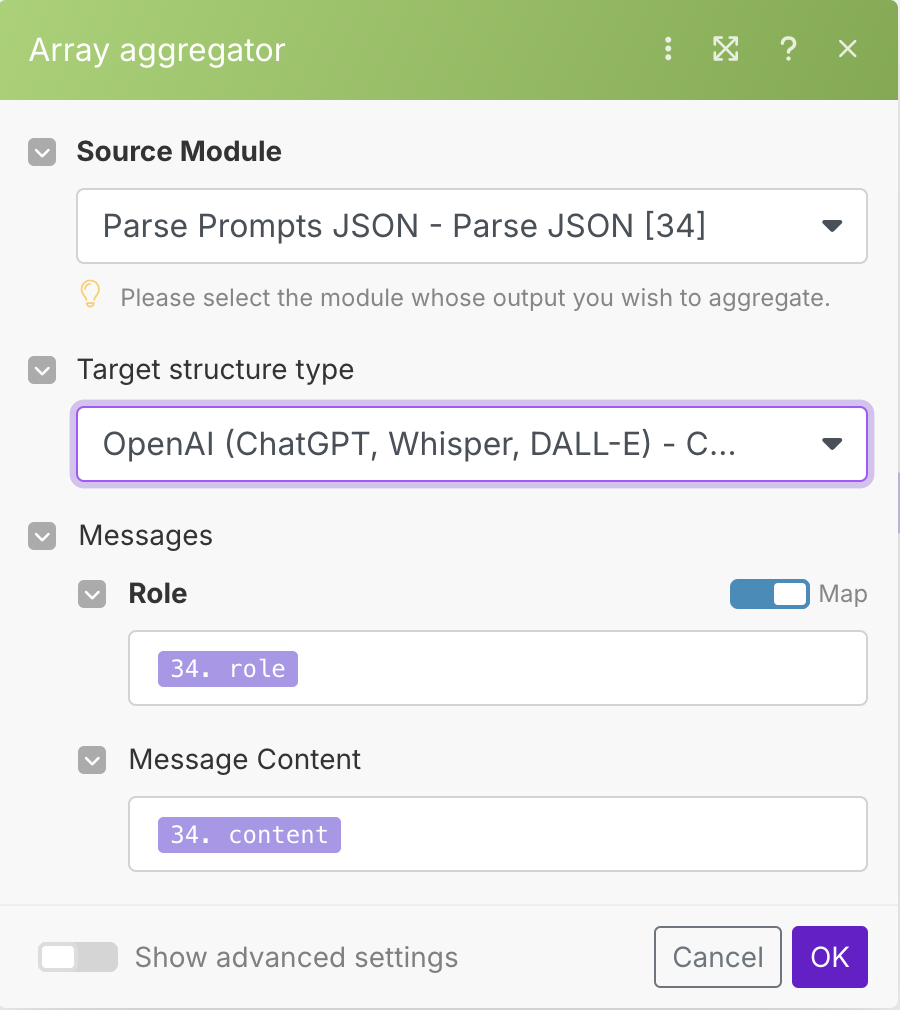Screen dimensions: 900x1010
Task: Click the '34. role' mapped tag
Action: (x=228, y=669)
